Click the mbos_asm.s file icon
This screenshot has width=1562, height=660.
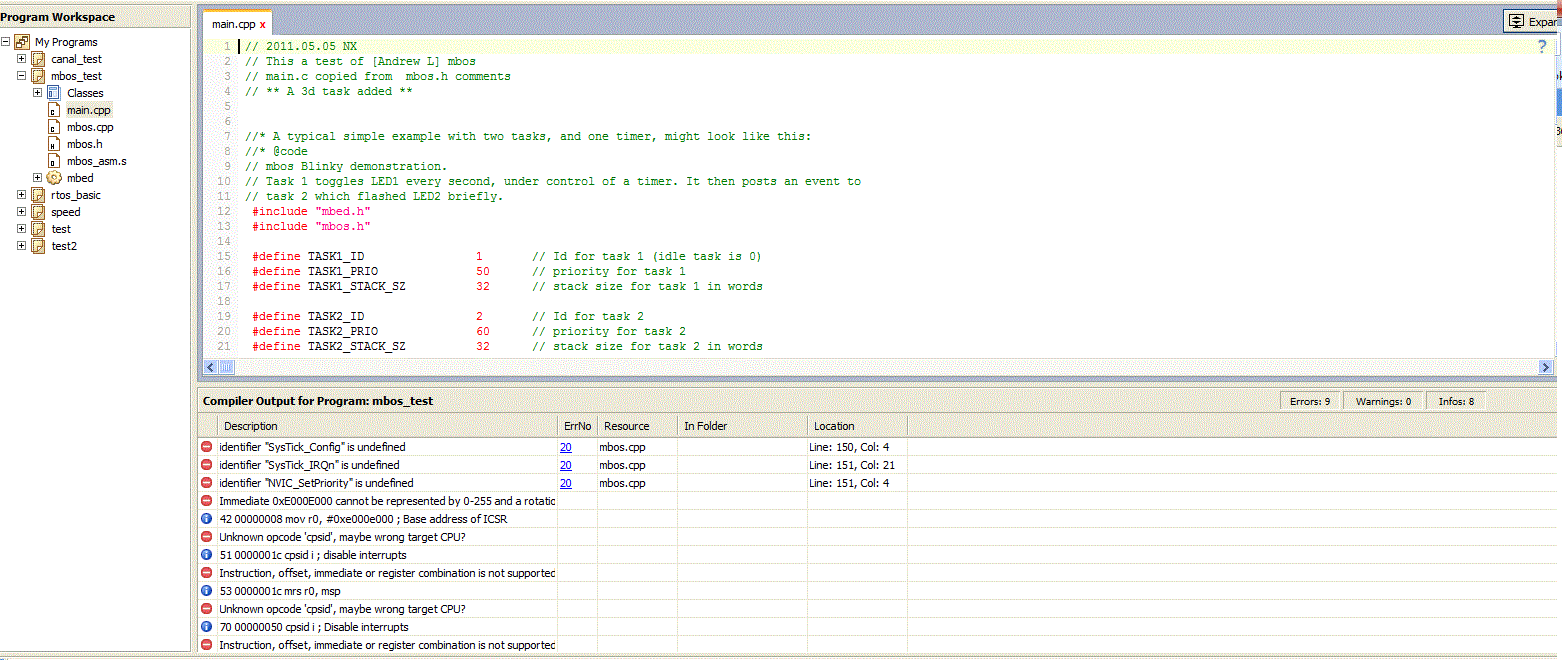[x=54, y=161]
